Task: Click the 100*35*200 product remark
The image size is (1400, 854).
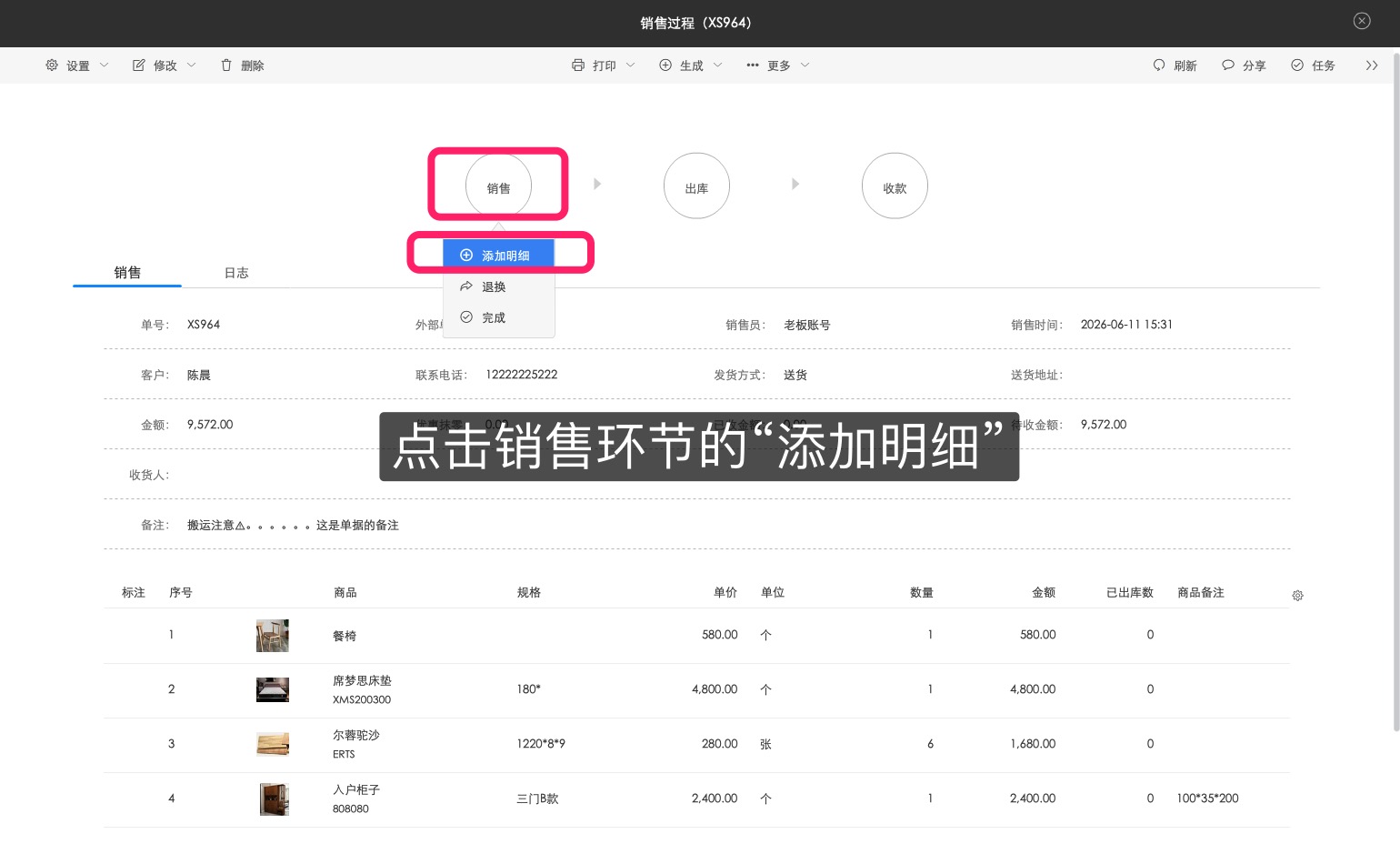Action: coord(1207,799)
